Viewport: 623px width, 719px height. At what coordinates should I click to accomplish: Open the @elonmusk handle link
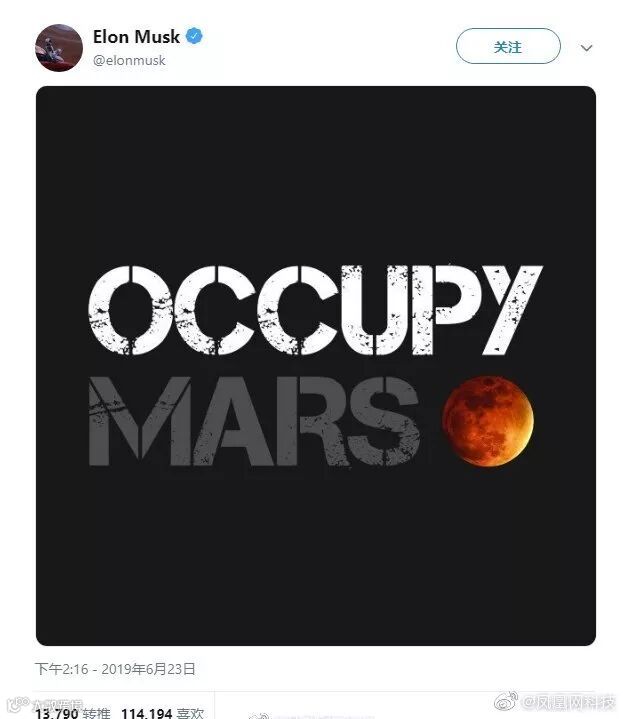tap(129, 61)
